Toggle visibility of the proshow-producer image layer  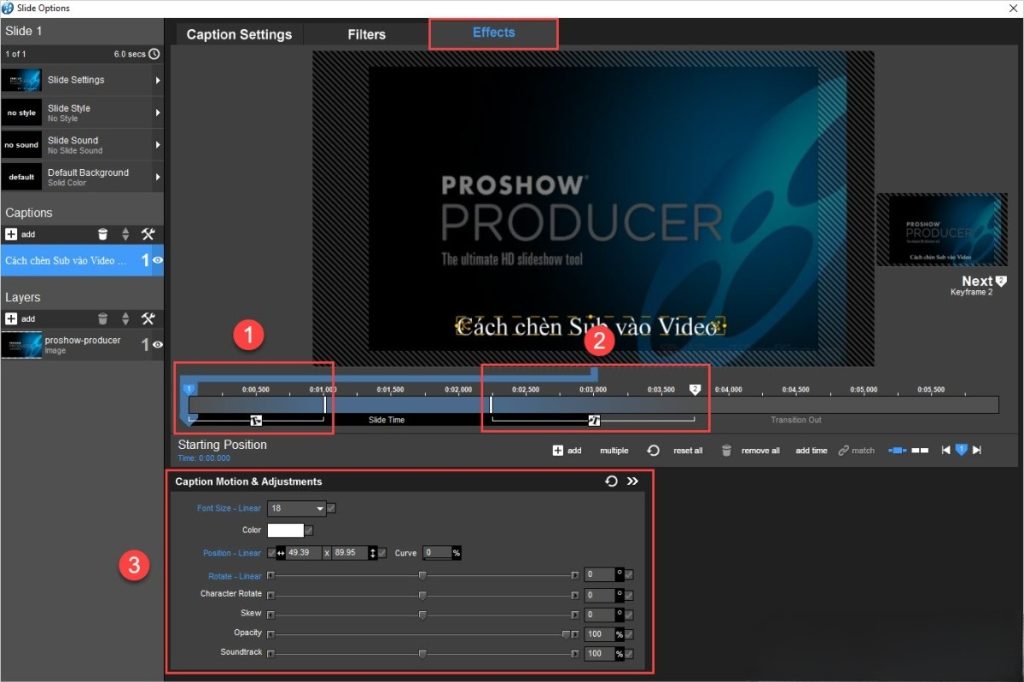pyautogui.click(x=158, y=344)
